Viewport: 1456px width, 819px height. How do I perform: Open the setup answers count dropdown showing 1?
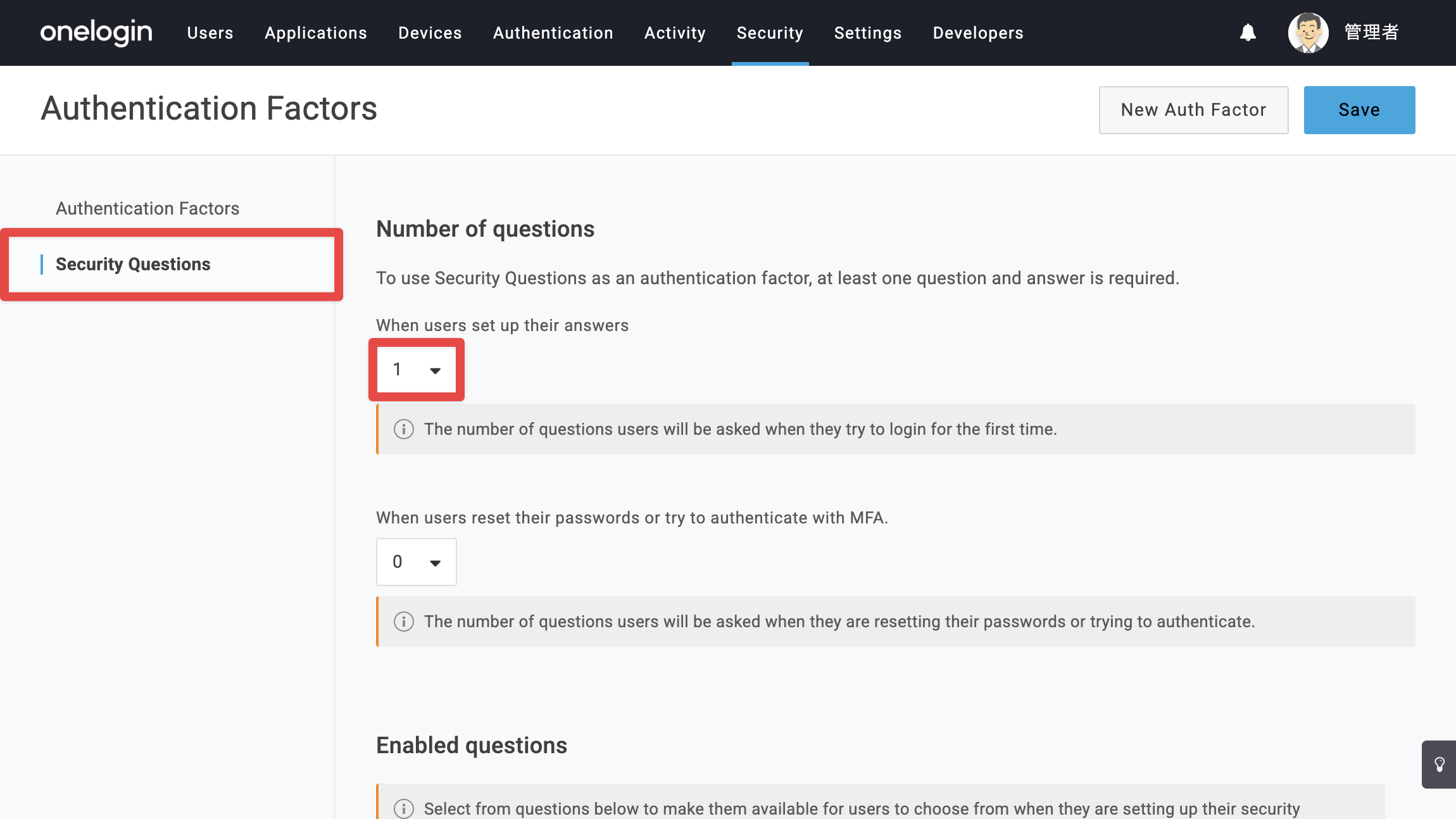click(x=417, y=370)
